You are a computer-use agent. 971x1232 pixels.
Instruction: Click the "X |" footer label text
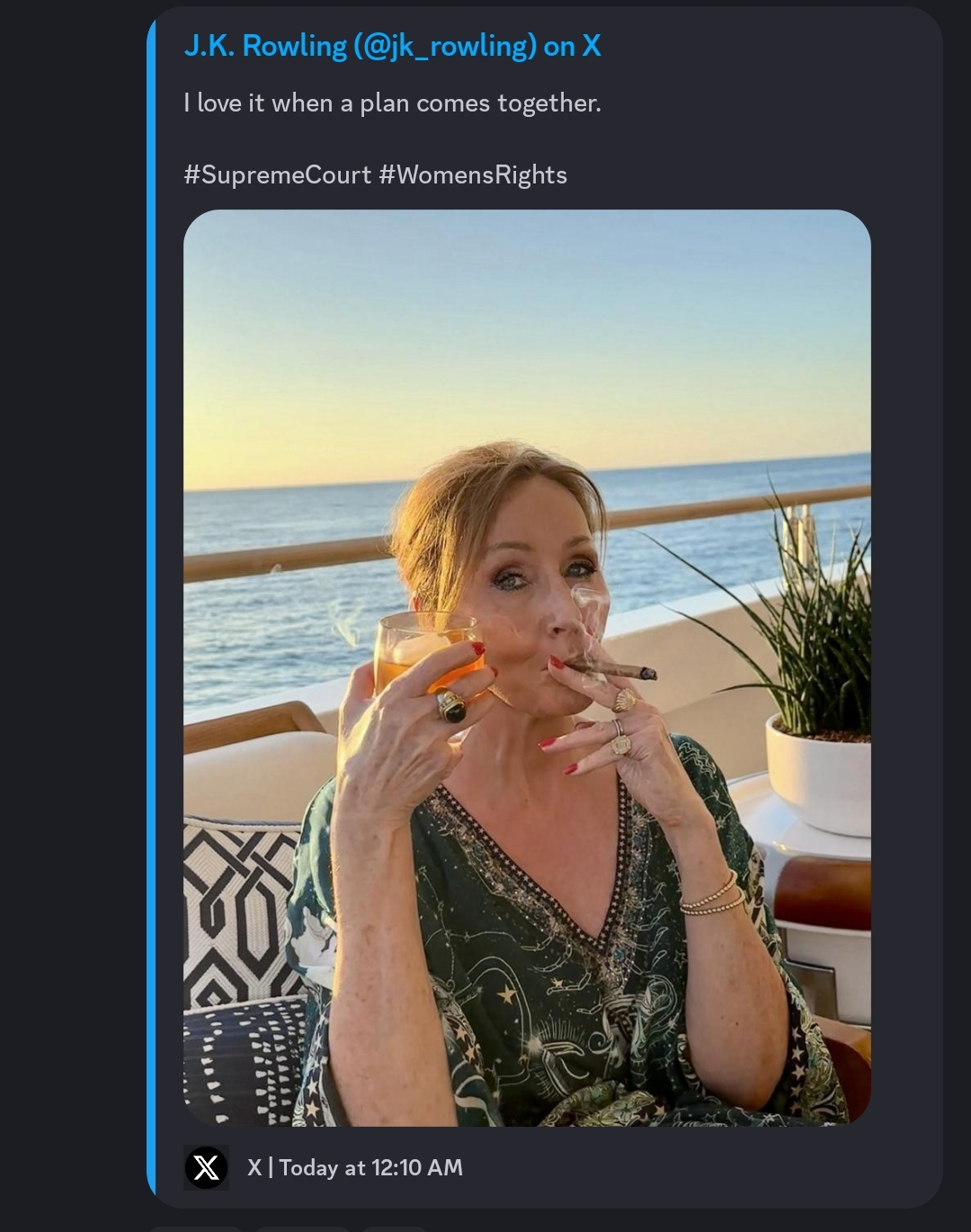pos(260,1167)
